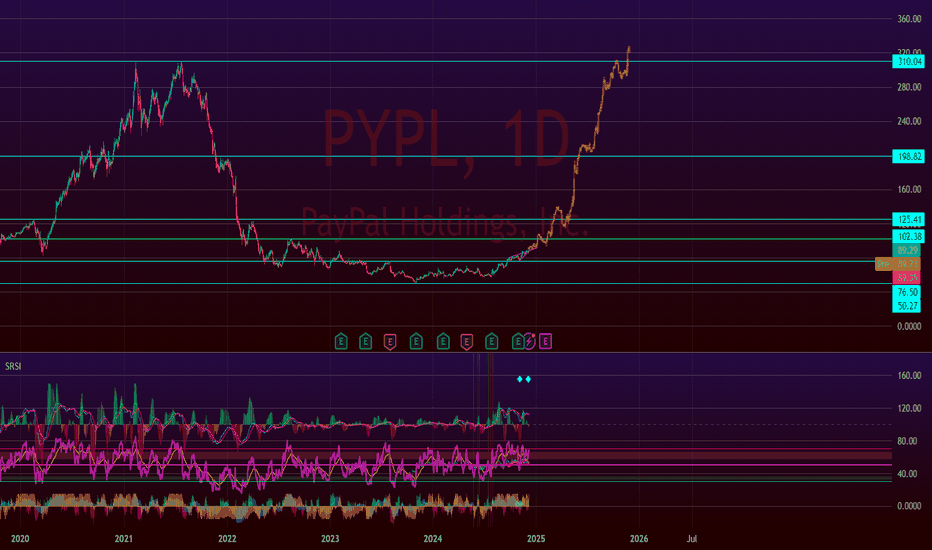Viewport: 932px width, 550px height.
Task: Click the 2023 label on time axis
Action: (330, 539)
